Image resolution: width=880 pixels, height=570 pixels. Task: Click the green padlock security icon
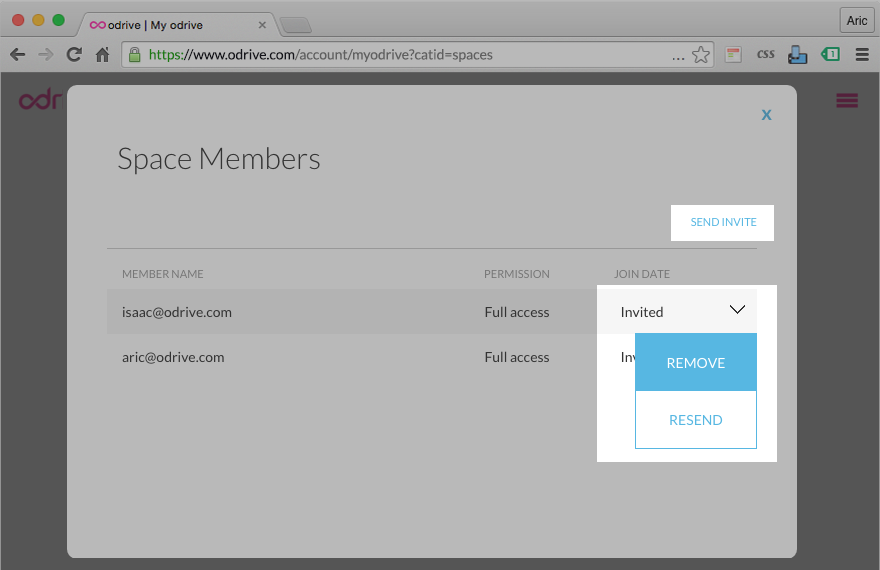coord(135,55)
